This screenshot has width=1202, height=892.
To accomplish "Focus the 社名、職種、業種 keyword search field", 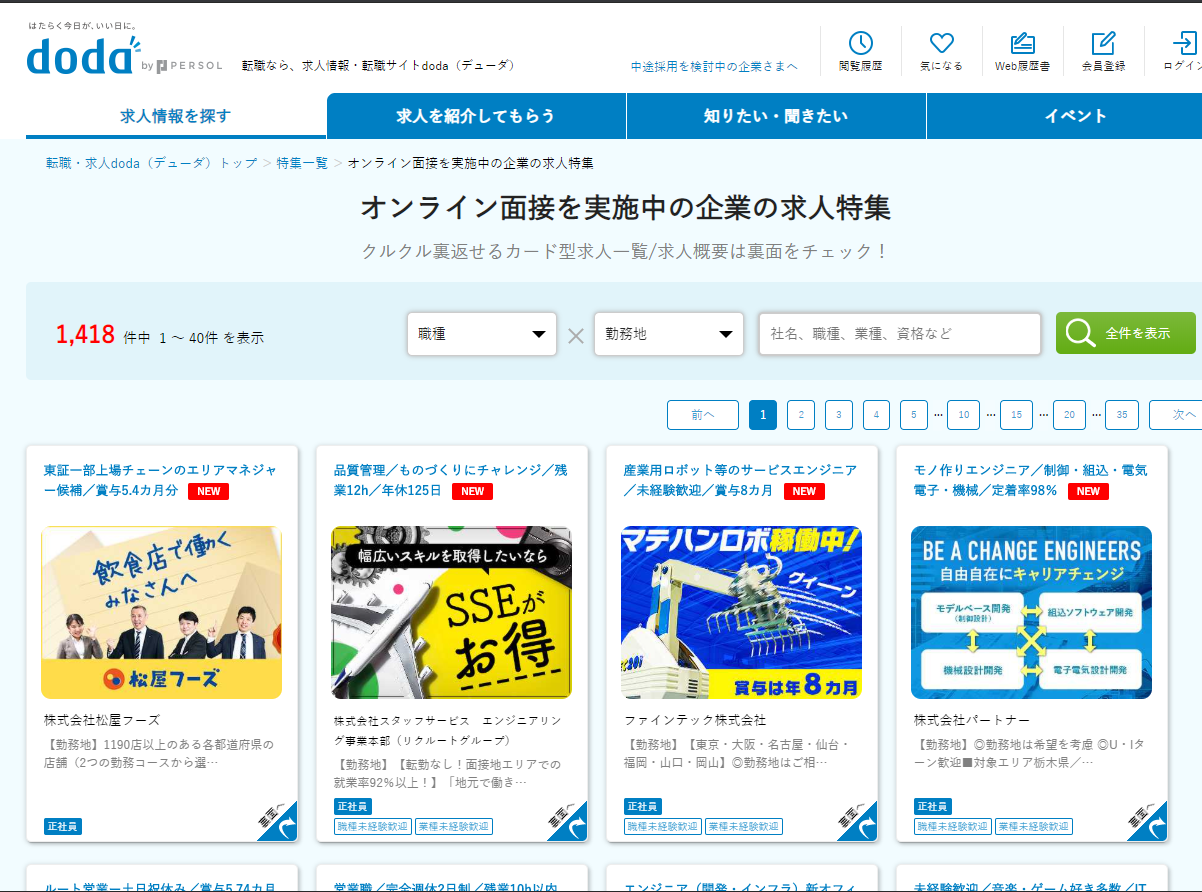I will [900, 334].
